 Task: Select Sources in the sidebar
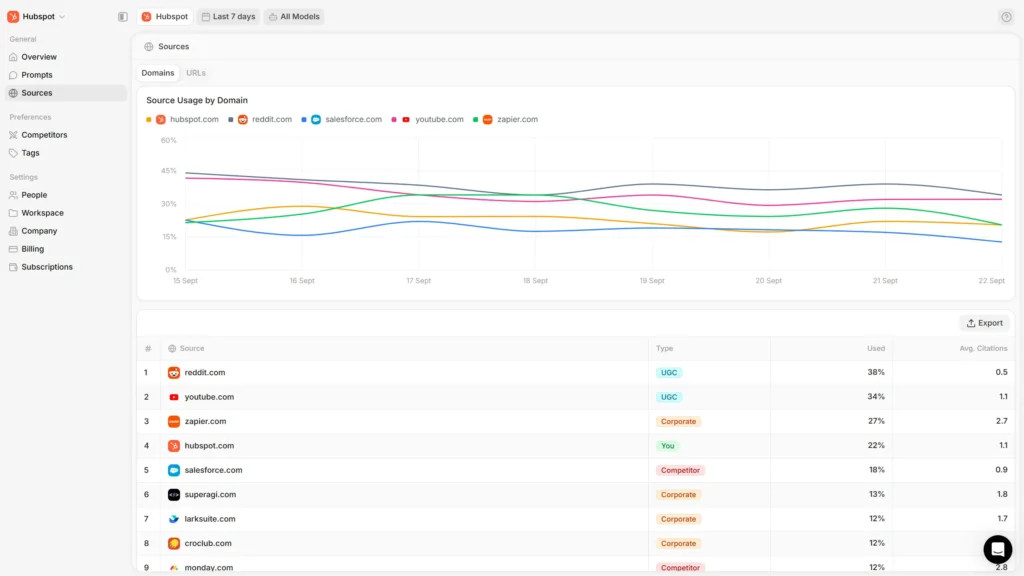[65, 93]
